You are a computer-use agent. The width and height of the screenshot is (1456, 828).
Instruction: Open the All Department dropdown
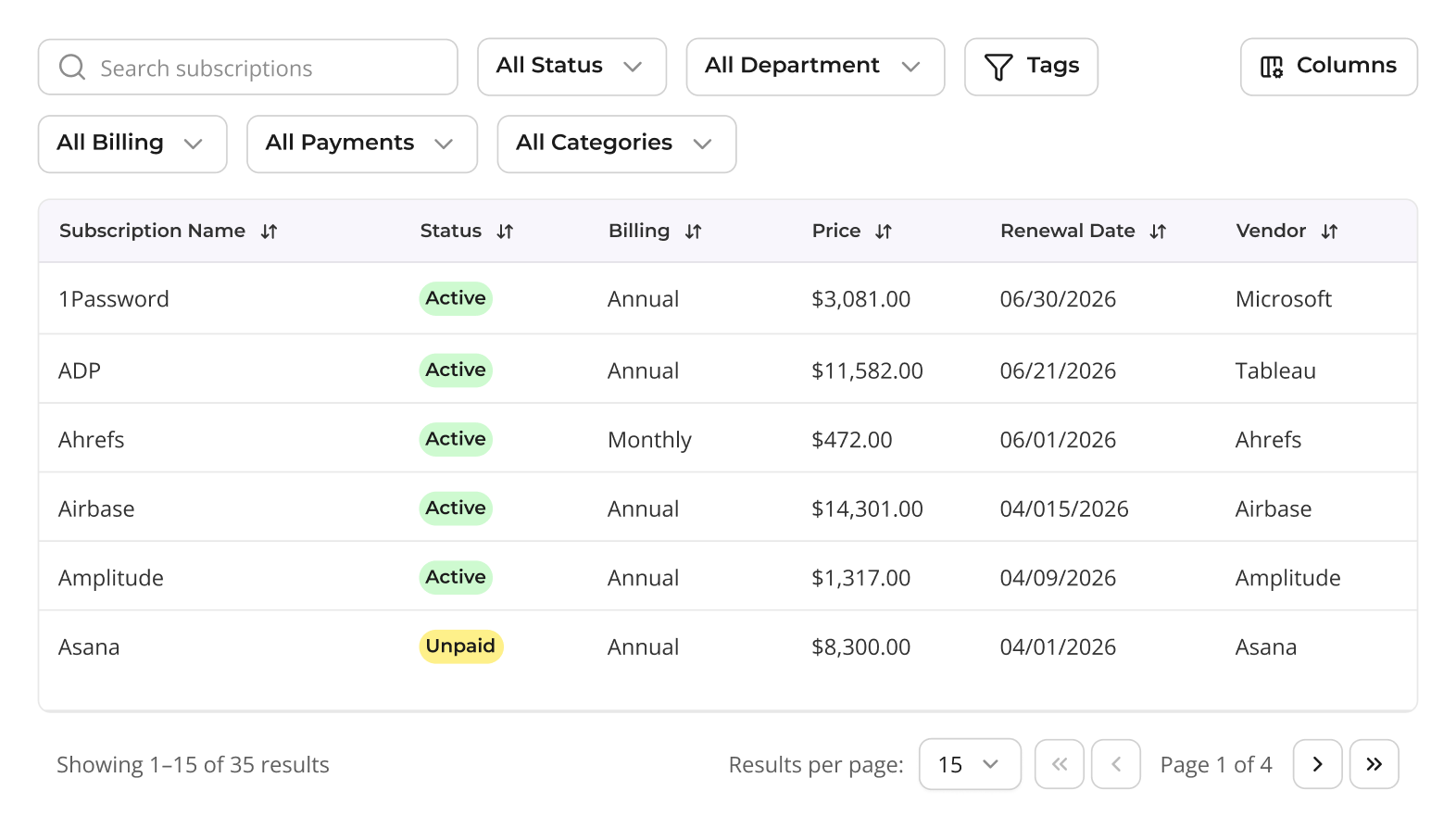coord(815,67)
